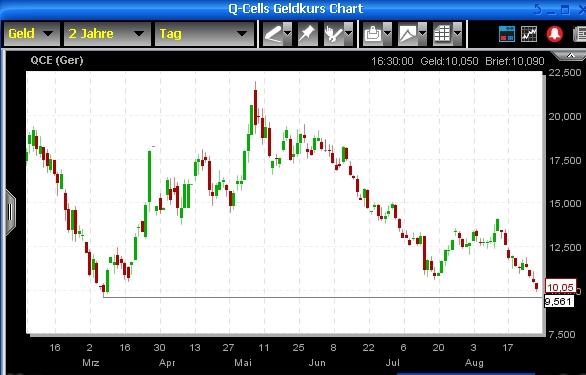This screenshot has width=586, height=375.
Task: Select the line drawing pencil tool
Action: (273, 34)
